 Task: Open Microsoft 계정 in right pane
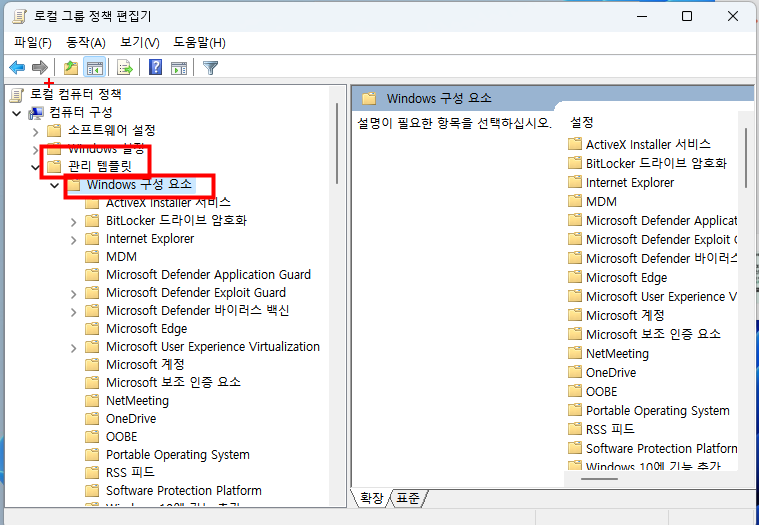625,316
